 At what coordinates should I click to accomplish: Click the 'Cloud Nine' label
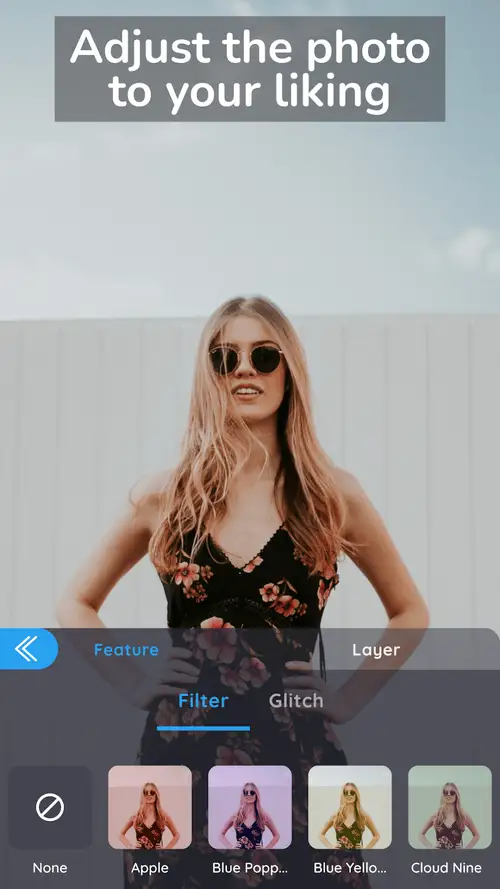click(x=446, y=867)
